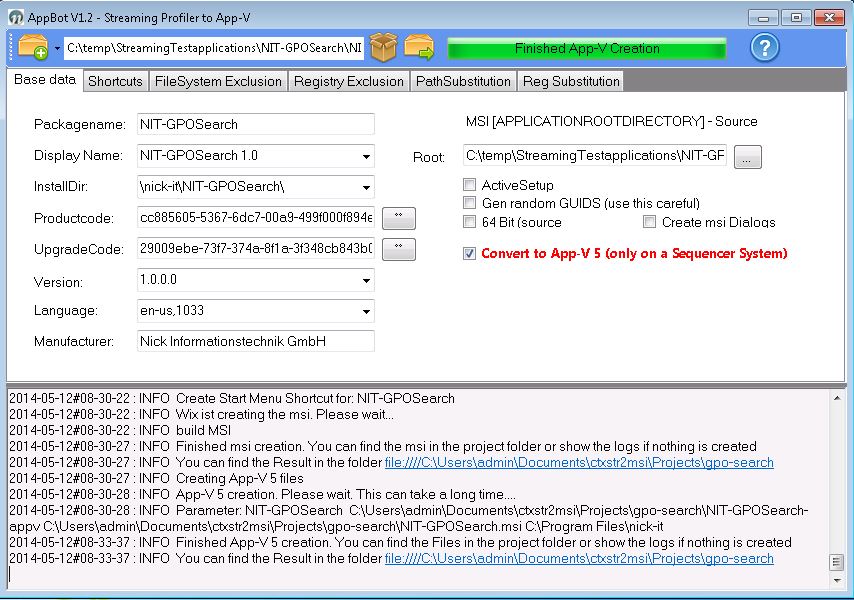The width and height of the screenshot is (854, 600).
Task: Open the Reg Substitution tab
Action: click(x=571, y=82)
